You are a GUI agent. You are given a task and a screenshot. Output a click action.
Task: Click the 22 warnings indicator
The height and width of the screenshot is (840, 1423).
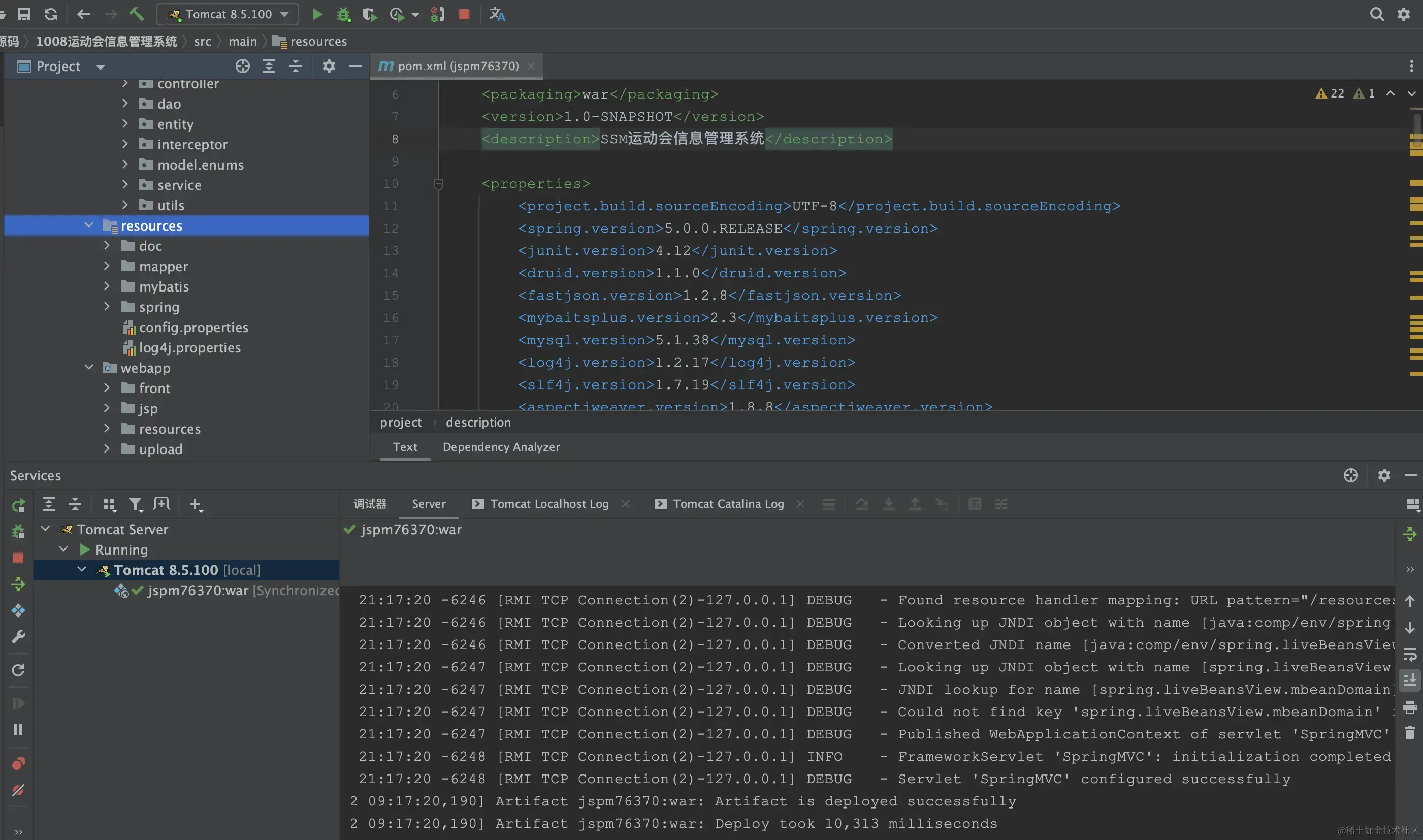[x=1331, y=93]
